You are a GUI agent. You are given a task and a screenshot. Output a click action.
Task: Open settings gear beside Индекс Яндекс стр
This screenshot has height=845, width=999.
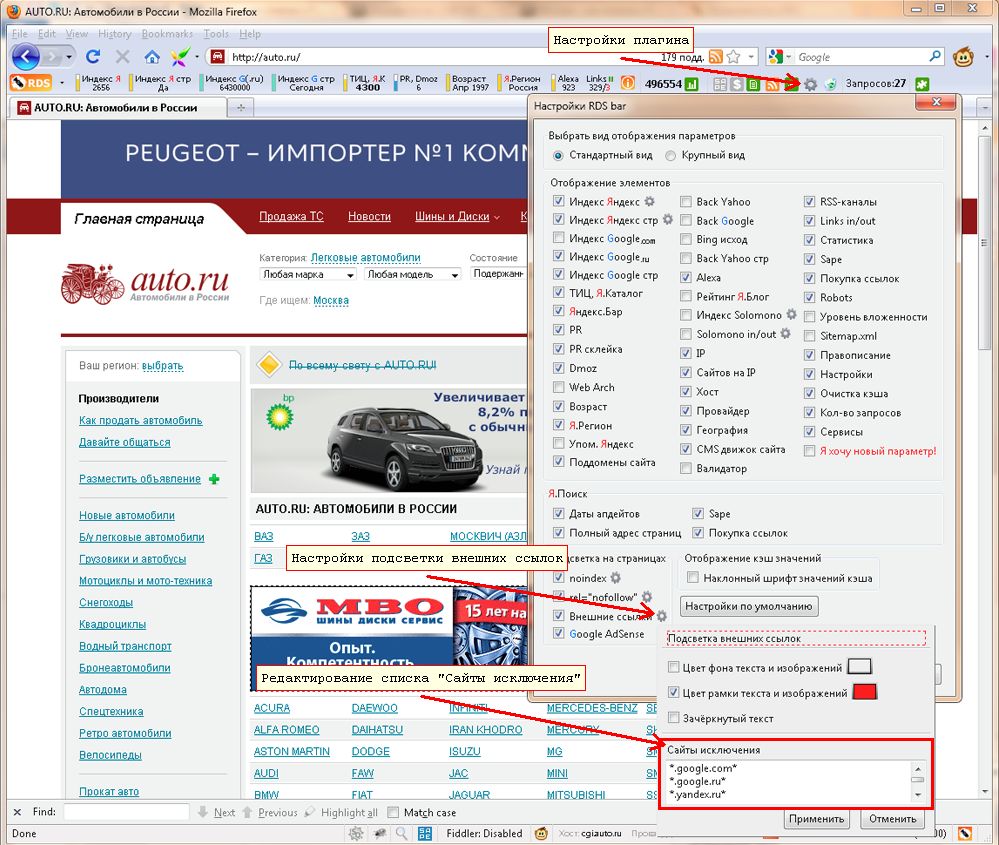pyautogui.click(x=668, y=219)
